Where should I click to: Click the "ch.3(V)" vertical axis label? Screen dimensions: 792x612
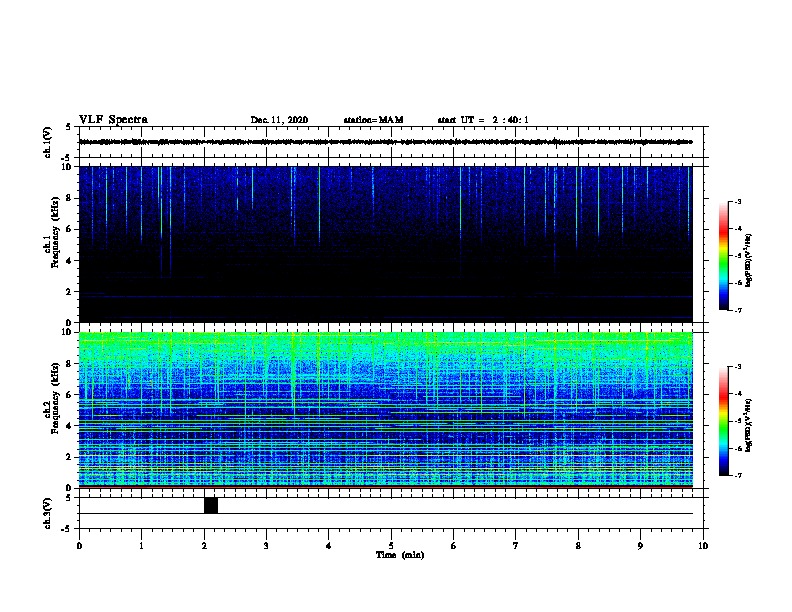point(47,513)
